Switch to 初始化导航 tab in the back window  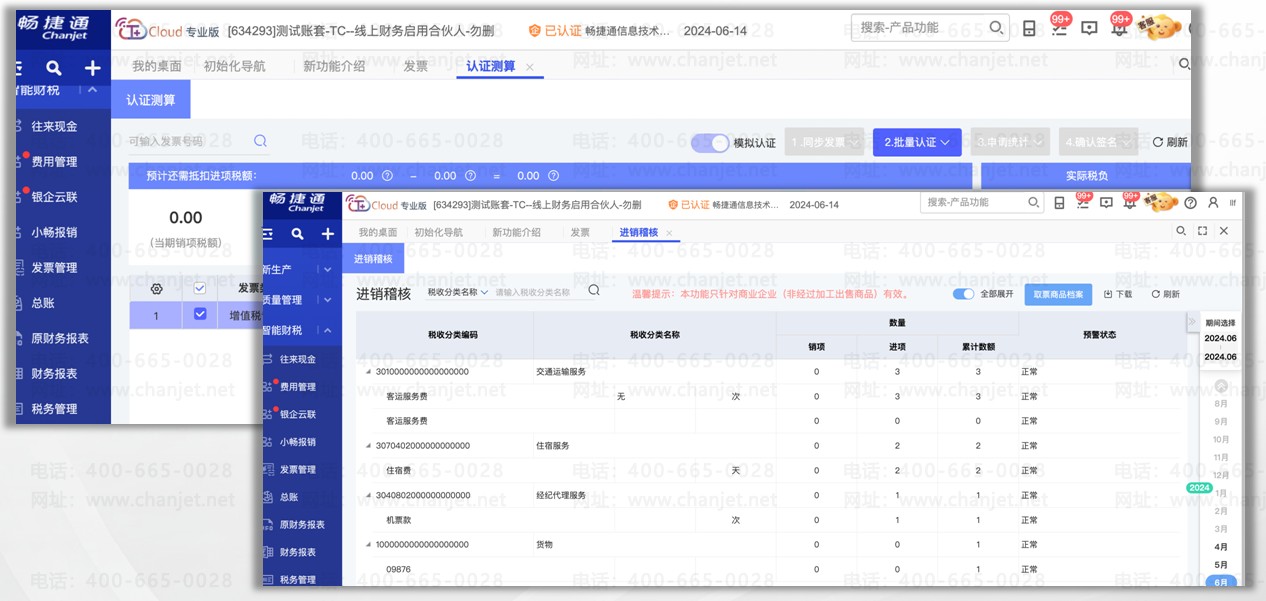click(234, 66)
